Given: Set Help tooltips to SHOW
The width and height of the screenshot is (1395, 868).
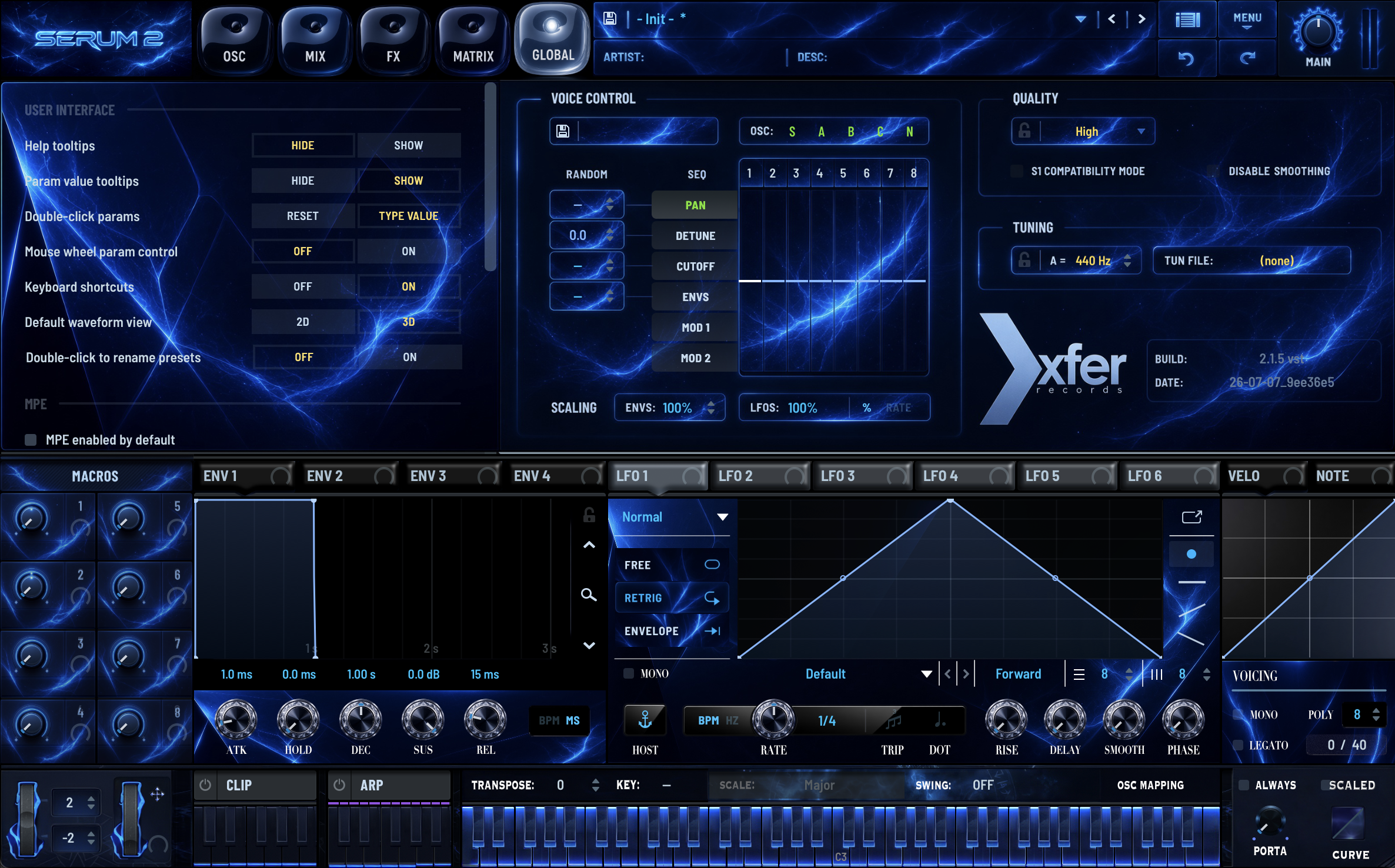Looking at the screenshot, I should point(408,145).
